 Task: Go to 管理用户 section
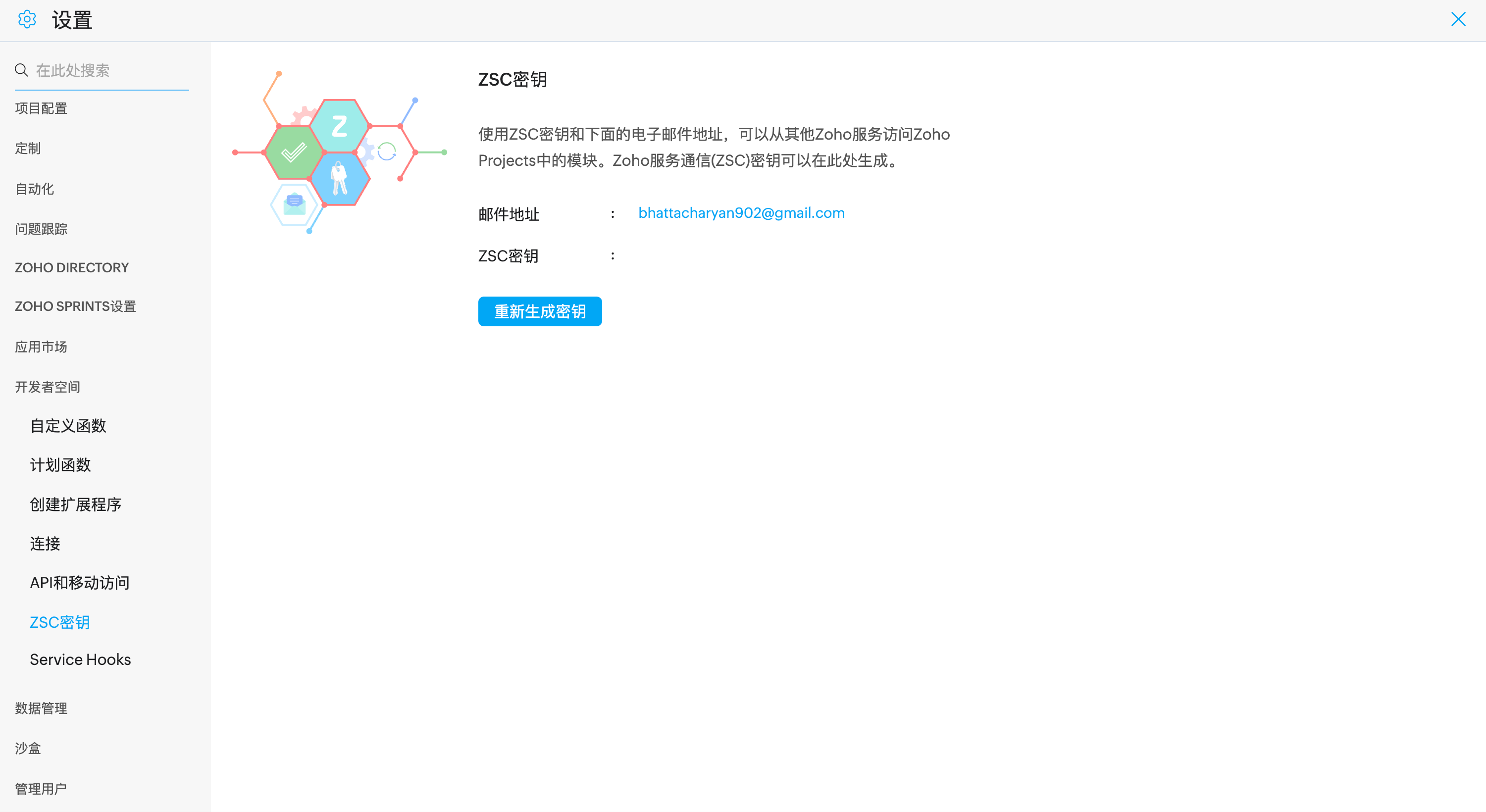tap(41, 788)
